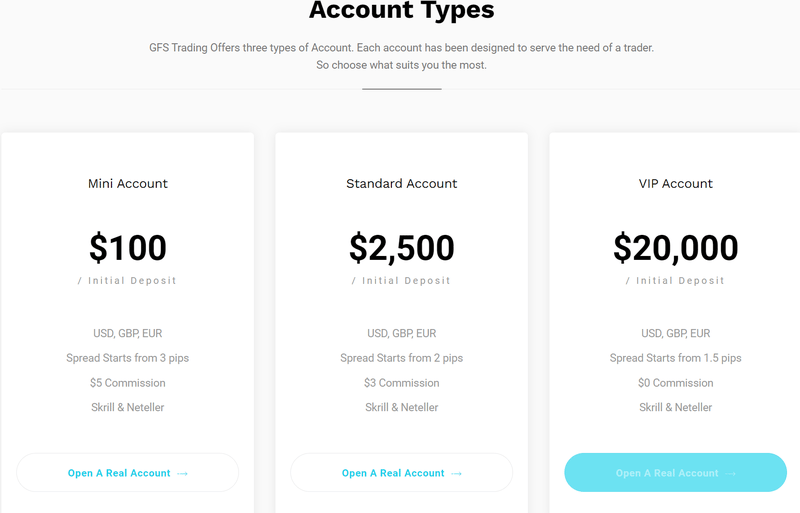
Task: Click the $20,000 initial deposit price
Action: tap(676, 248)
